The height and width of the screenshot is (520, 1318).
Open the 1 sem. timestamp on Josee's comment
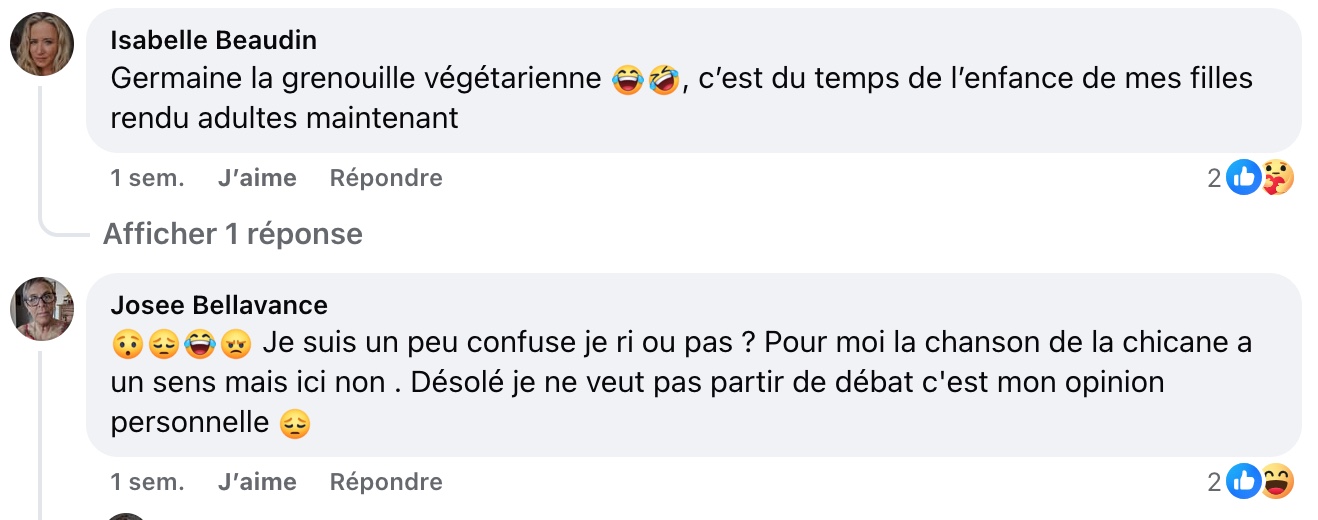[x=147, y=482]
